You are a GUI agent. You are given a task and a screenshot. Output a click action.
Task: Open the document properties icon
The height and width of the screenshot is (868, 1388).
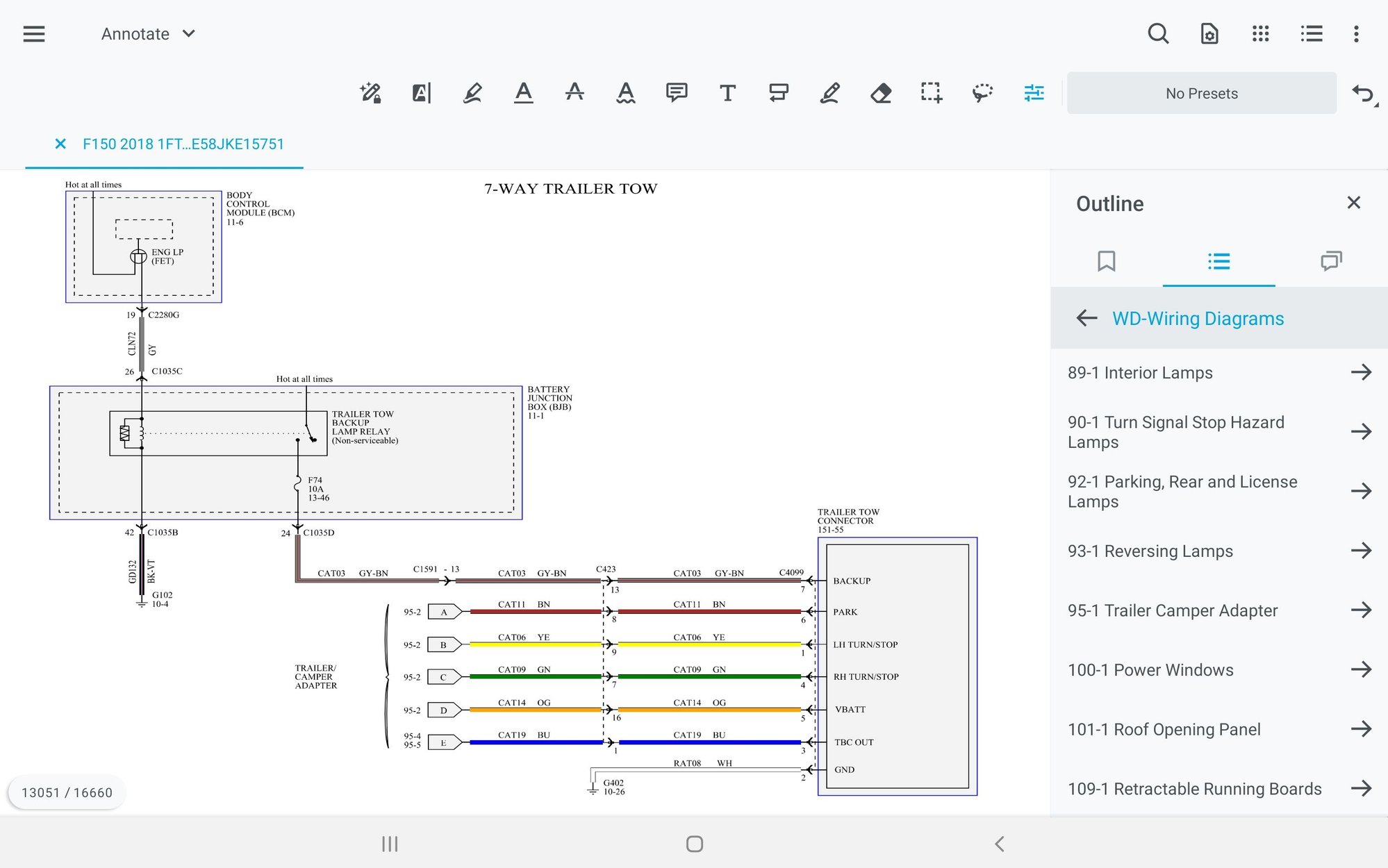pos(1209,33)
